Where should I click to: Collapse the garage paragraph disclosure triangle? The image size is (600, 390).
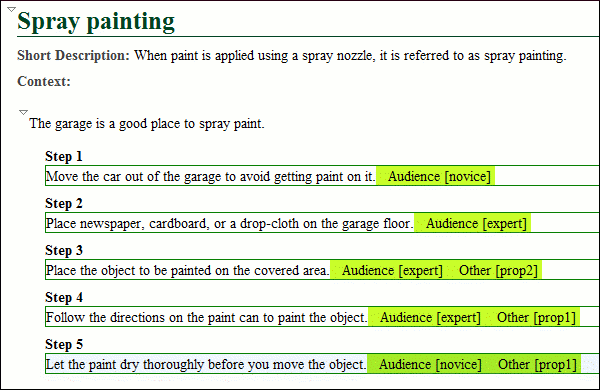click(23, 112)
